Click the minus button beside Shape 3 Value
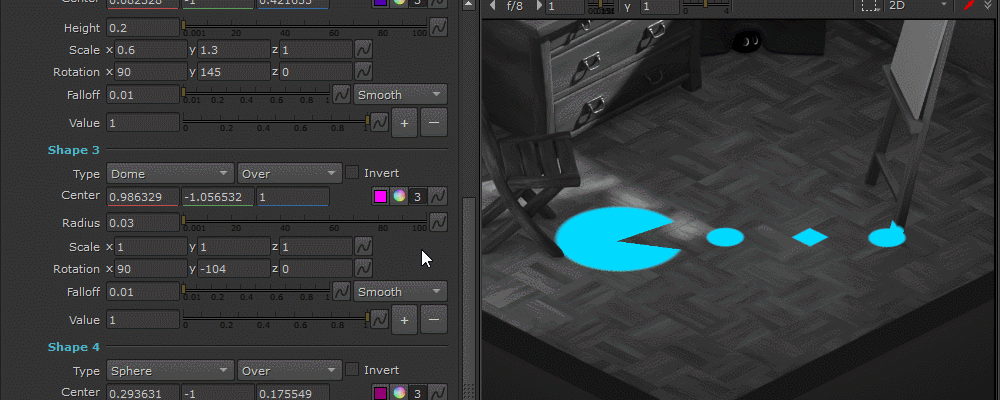 click(434, 319)
